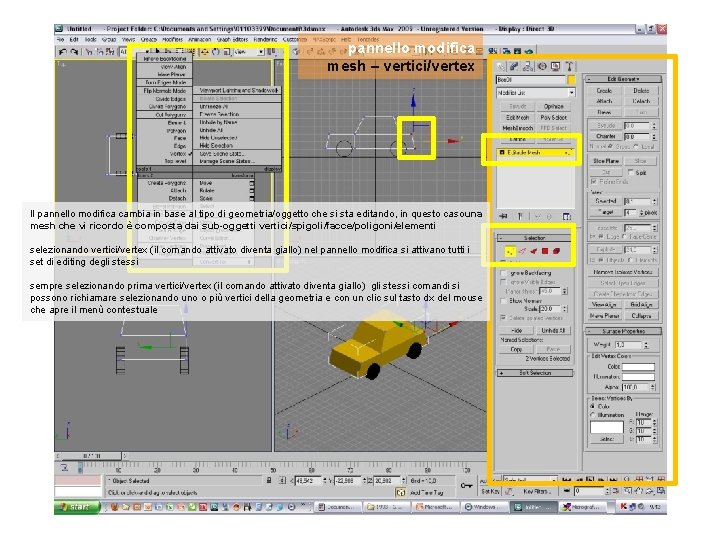Toggle Show Normals checkbox
Screen dimensions: 720x540
click(x=504, y=301)
